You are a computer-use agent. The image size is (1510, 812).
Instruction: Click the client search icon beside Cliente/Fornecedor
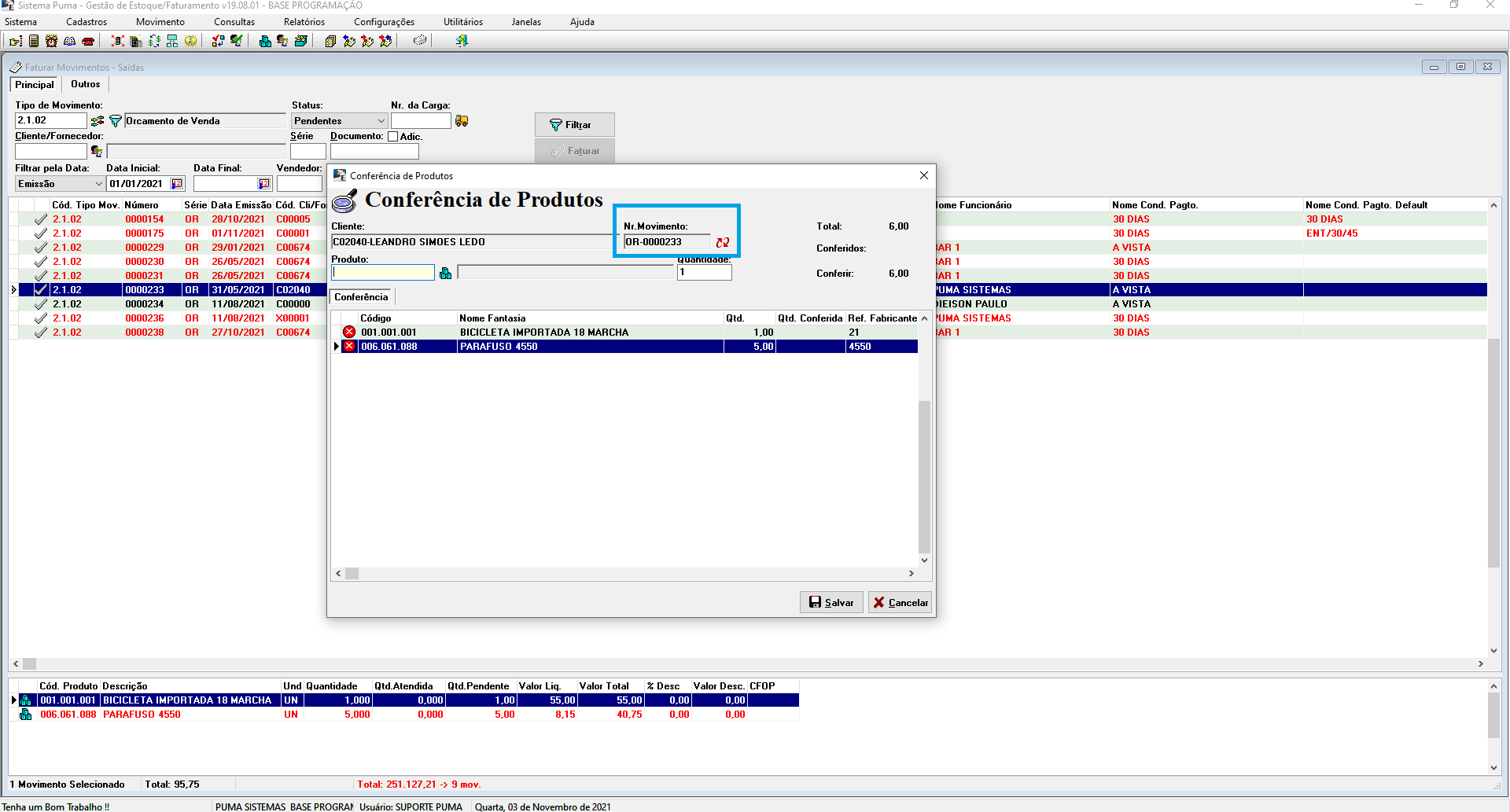(97, 151)
